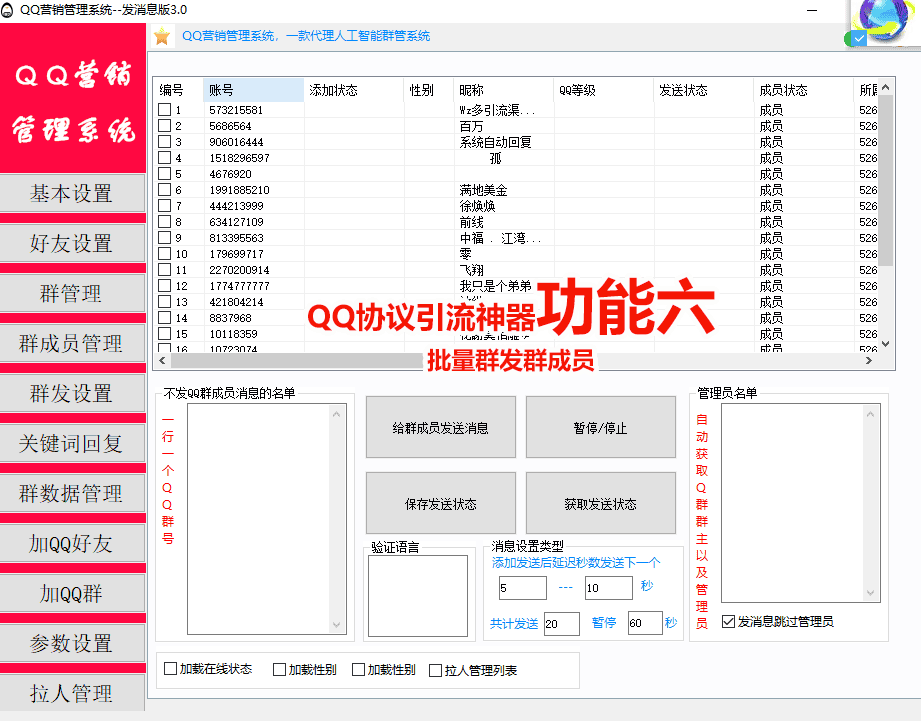
Task: Click the QQ penguin icon in the title bar
Action: pyautogui.click(x=7, y=9)
